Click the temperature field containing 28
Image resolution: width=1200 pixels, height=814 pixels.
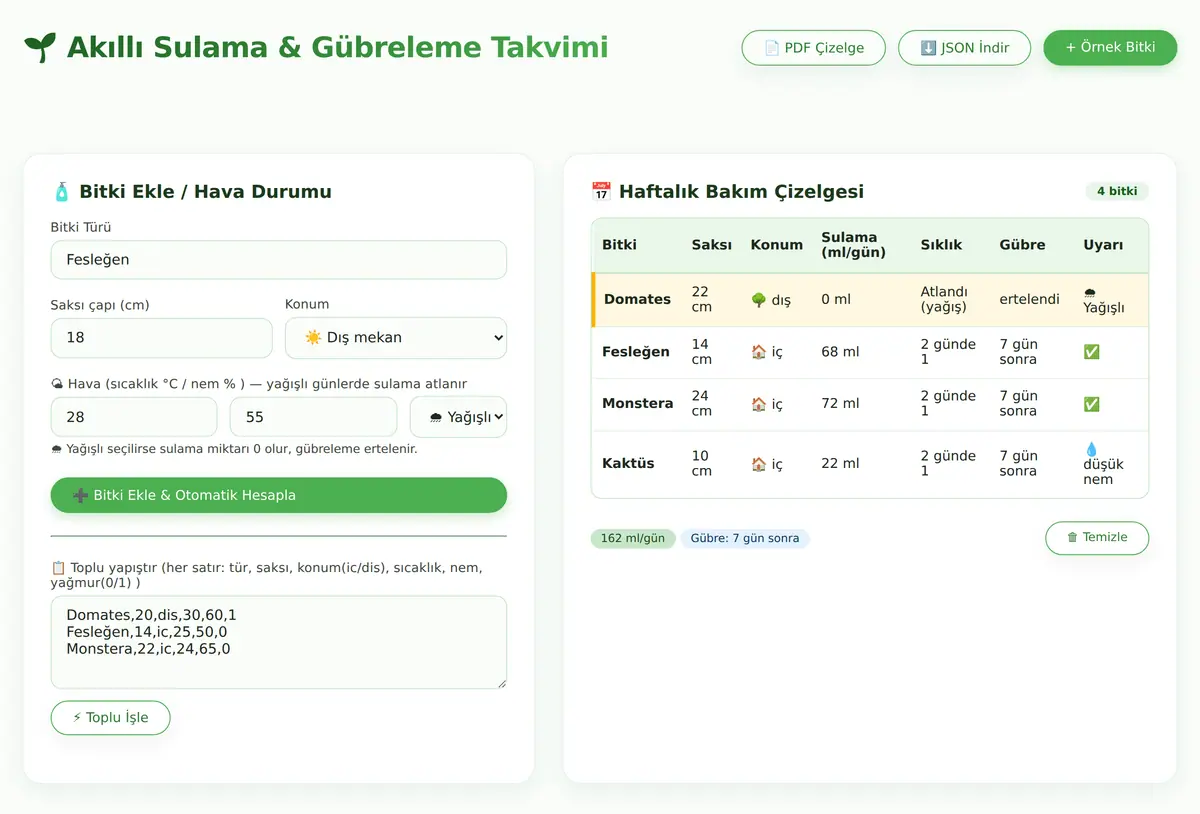pos(134,417)
